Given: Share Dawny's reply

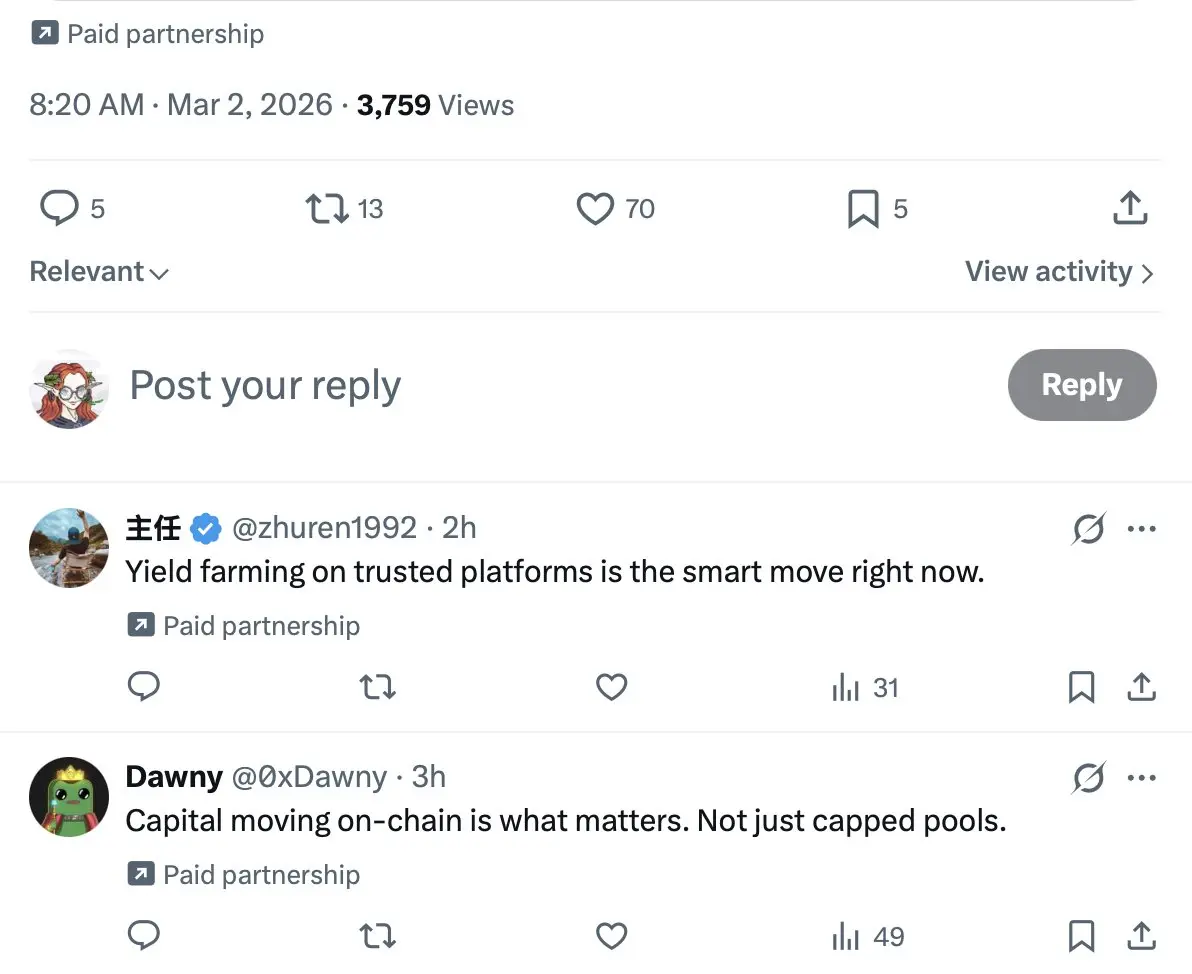Looking at the screenshot, I should (1141, 936).
